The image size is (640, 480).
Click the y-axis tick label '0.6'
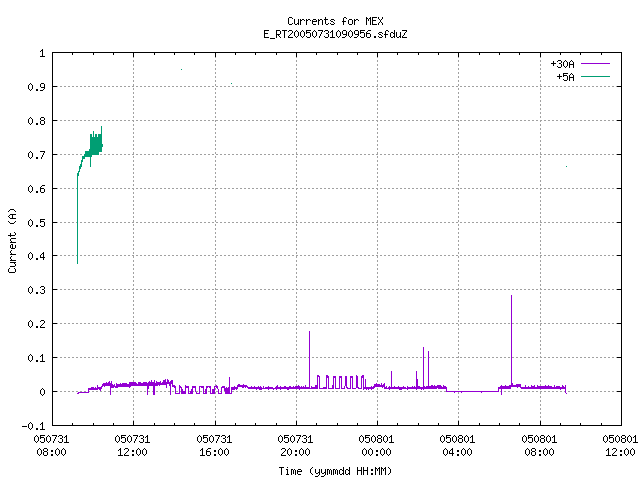[x=37, y=189]
